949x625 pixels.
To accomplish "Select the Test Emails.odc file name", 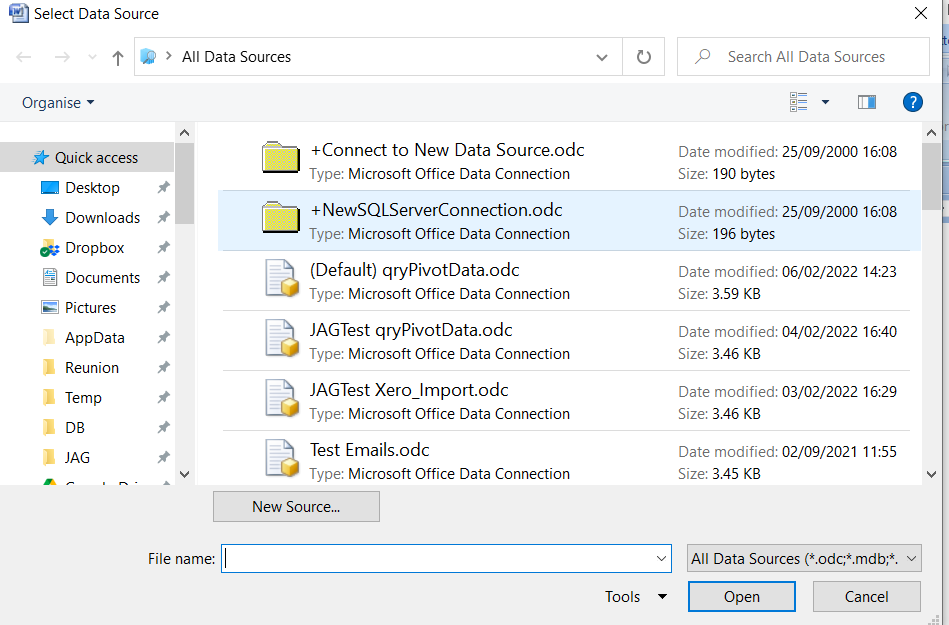I will [x=370, y=450].
